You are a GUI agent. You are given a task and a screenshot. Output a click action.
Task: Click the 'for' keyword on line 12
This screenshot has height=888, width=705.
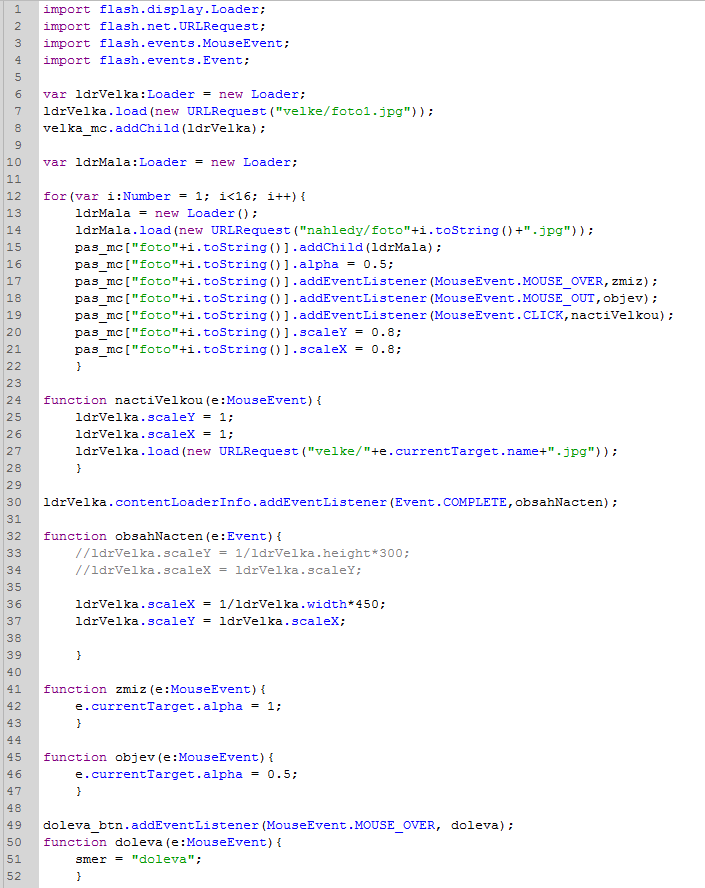coord(55,196)
